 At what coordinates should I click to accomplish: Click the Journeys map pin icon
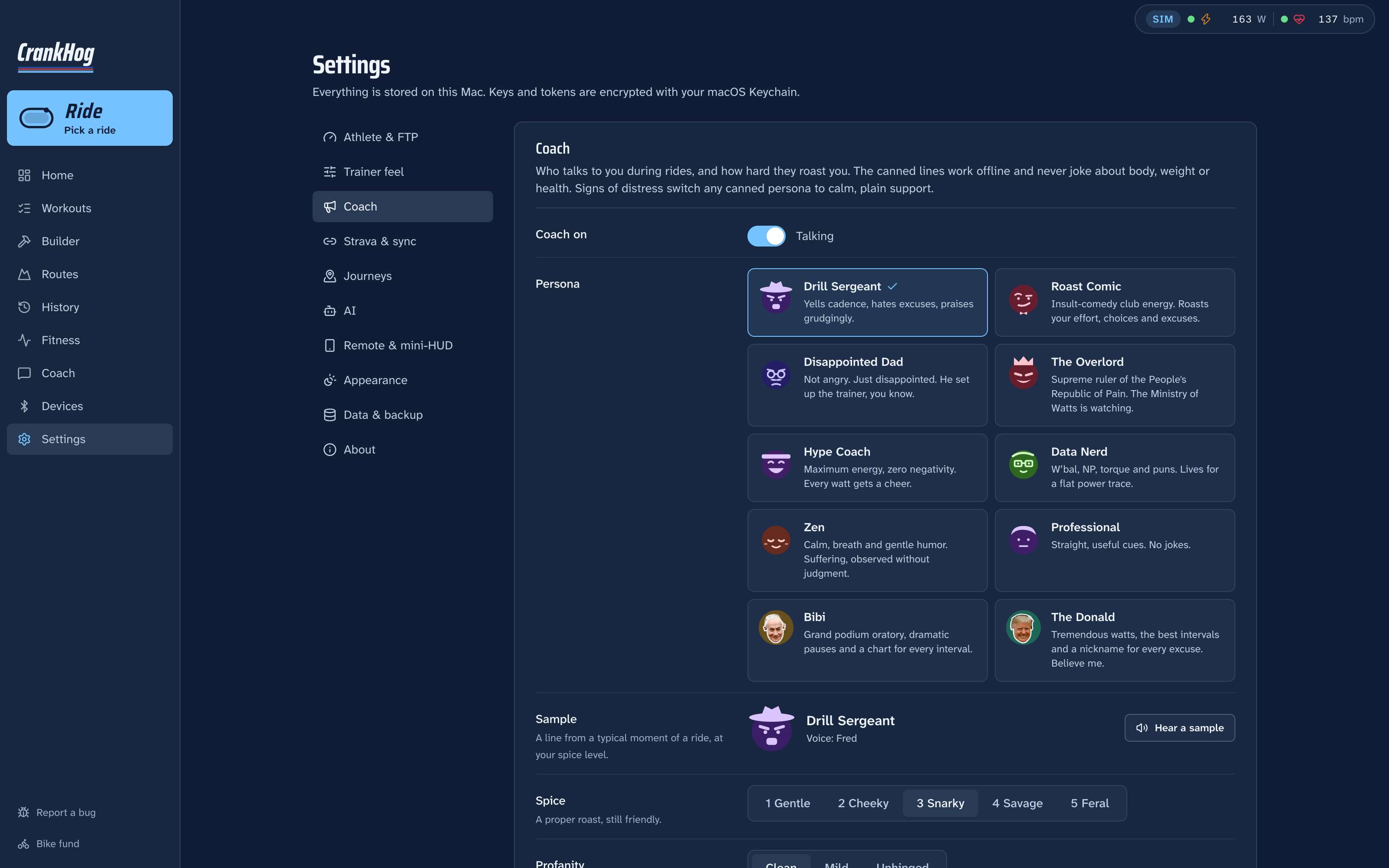pyautogui.click(x=329, y=276)
